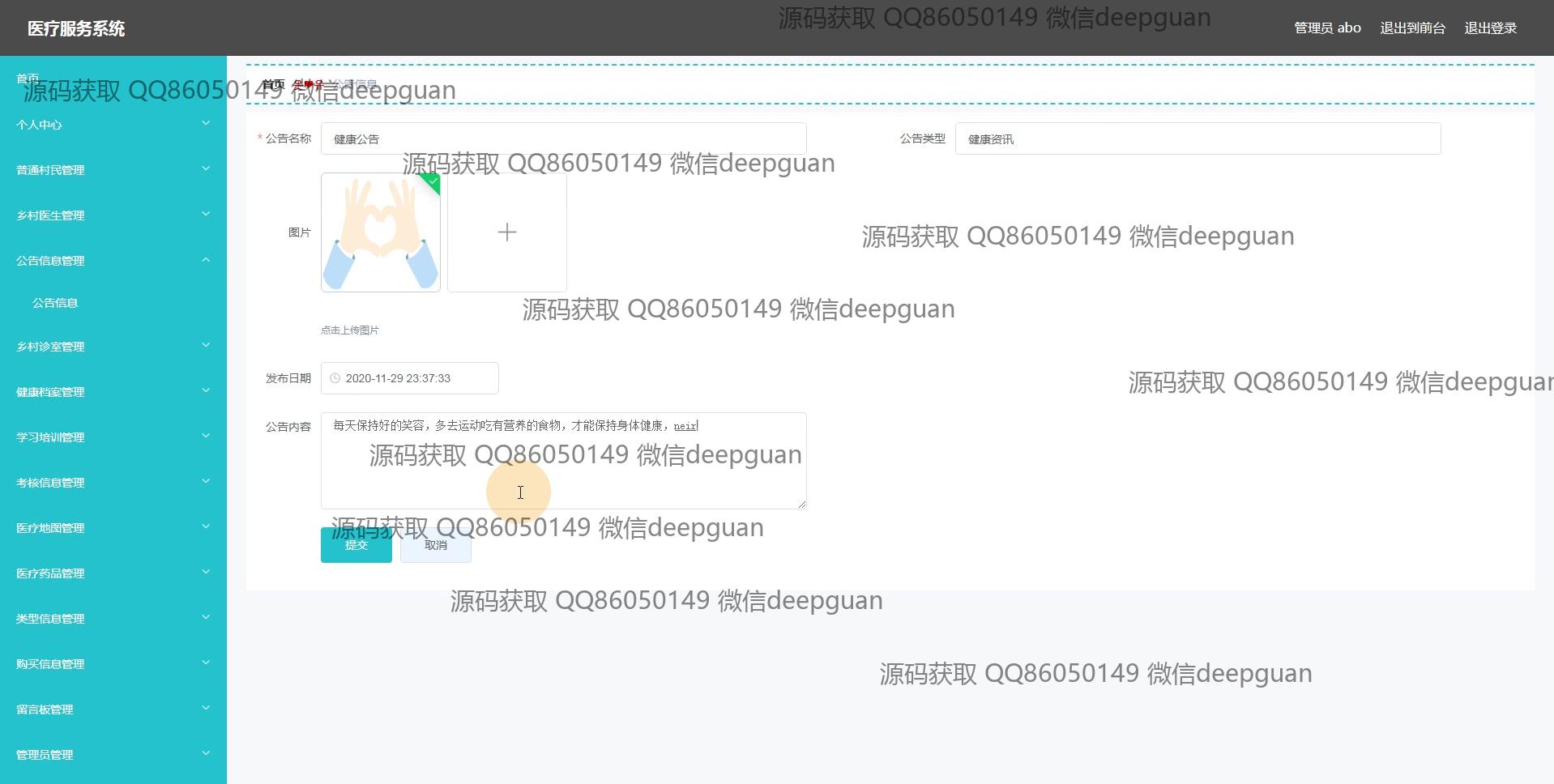1554x784 pixels.
Task: Click the plus icon to upload another image
Action: pyautogui.click(x=507, y=232)
